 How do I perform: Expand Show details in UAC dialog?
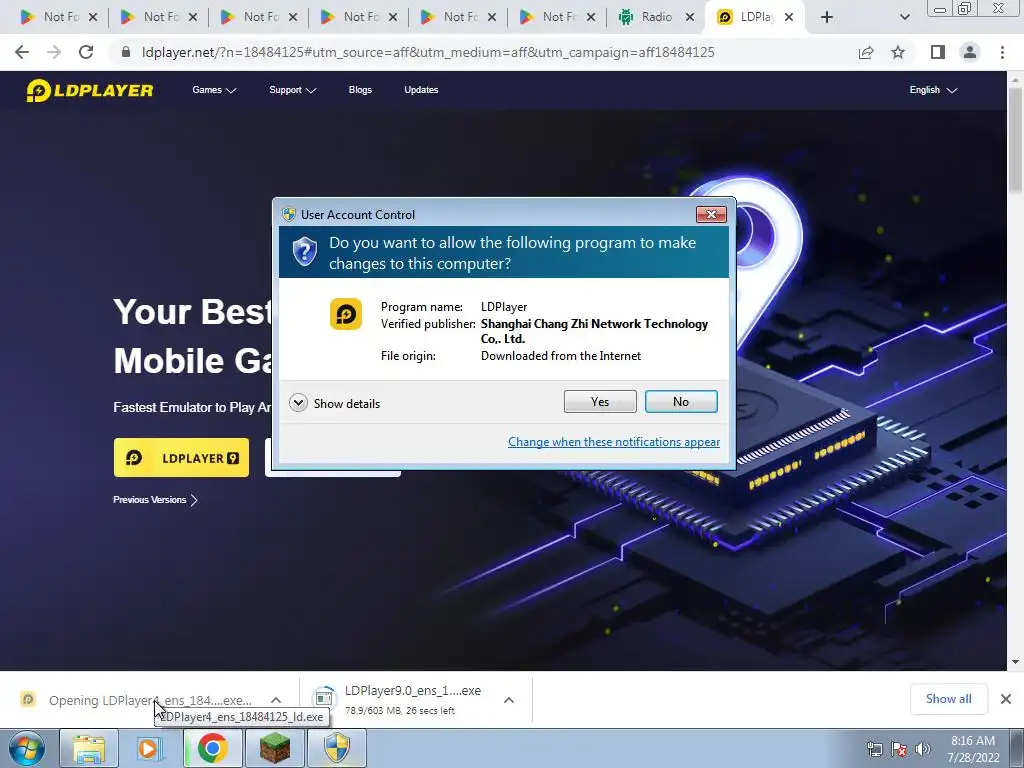pos(334,403)
